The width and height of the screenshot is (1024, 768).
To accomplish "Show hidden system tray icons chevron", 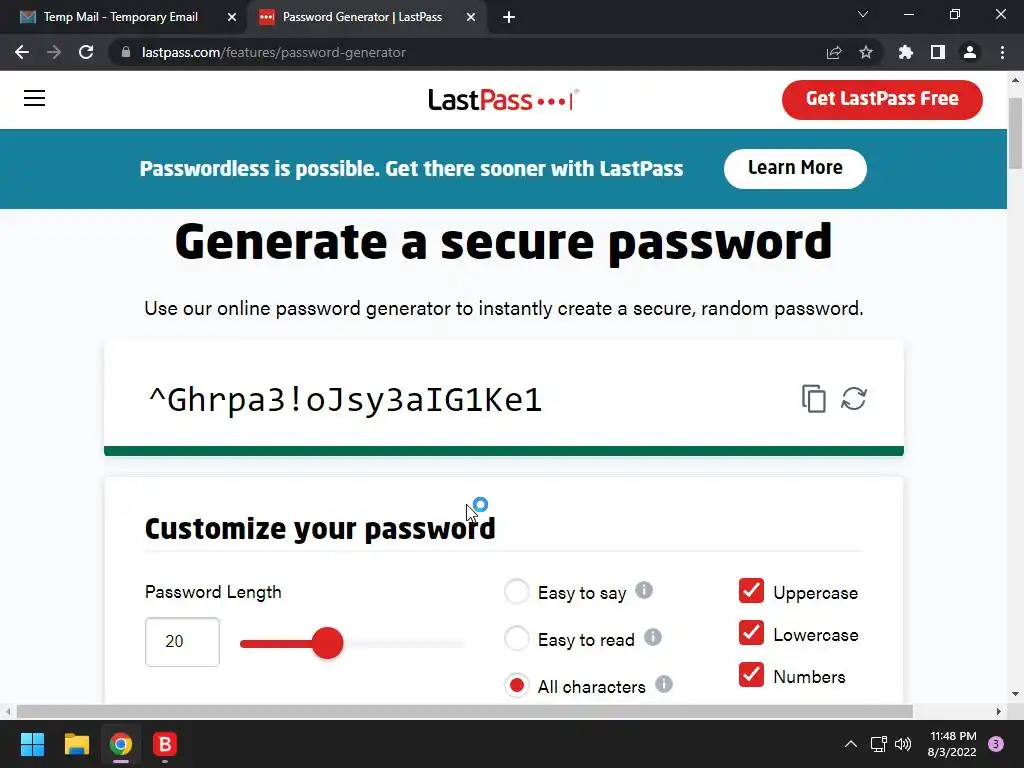I will [x=851, y=744].
